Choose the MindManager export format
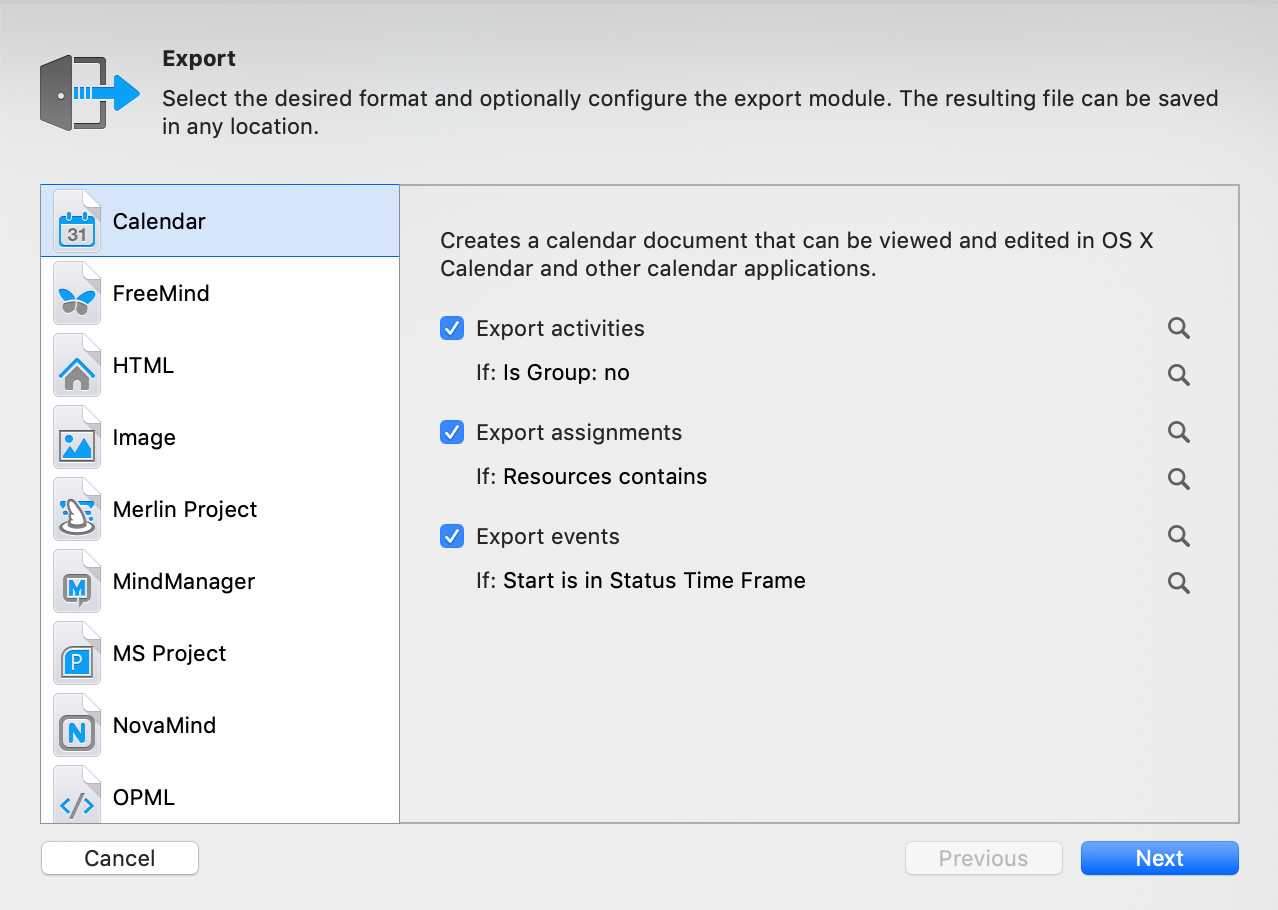This screenshot has width=1278, height=910. tap(220, 581)
